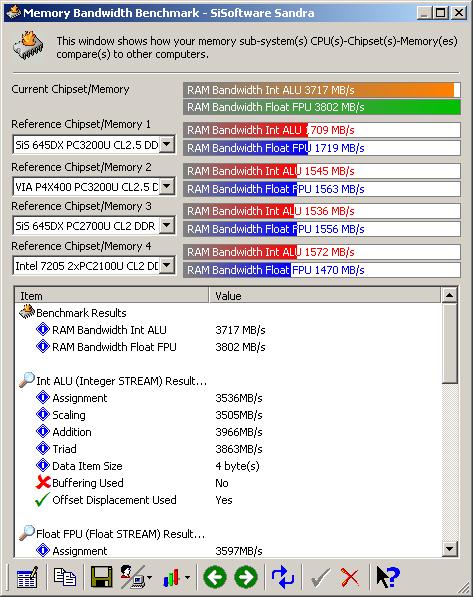Click the Copy documents toolbar icon
Screen dimensions: 473x597
click(x=64, y=577)
